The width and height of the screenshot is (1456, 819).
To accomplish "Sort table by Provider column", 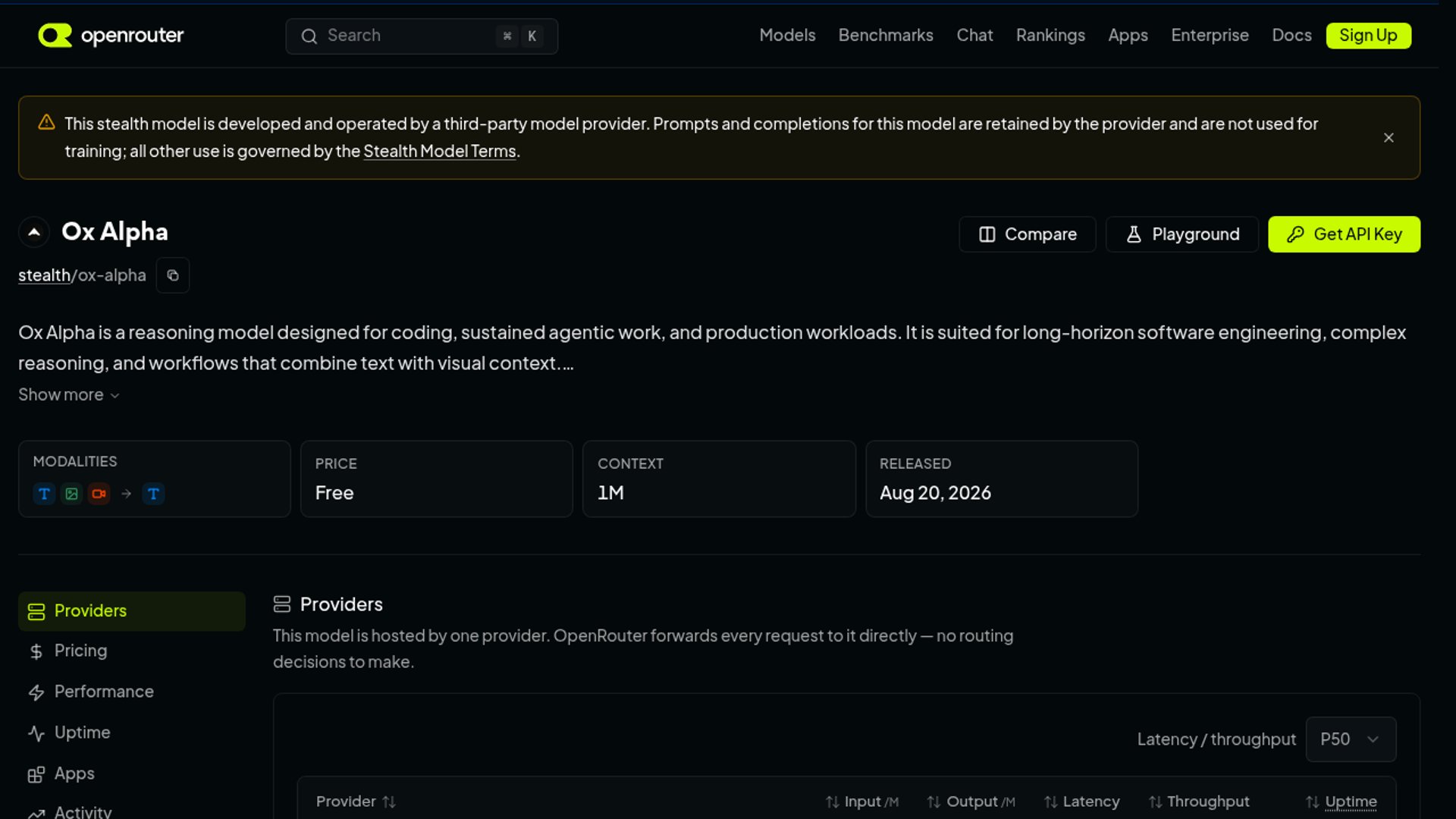I will tap(356, 802).
